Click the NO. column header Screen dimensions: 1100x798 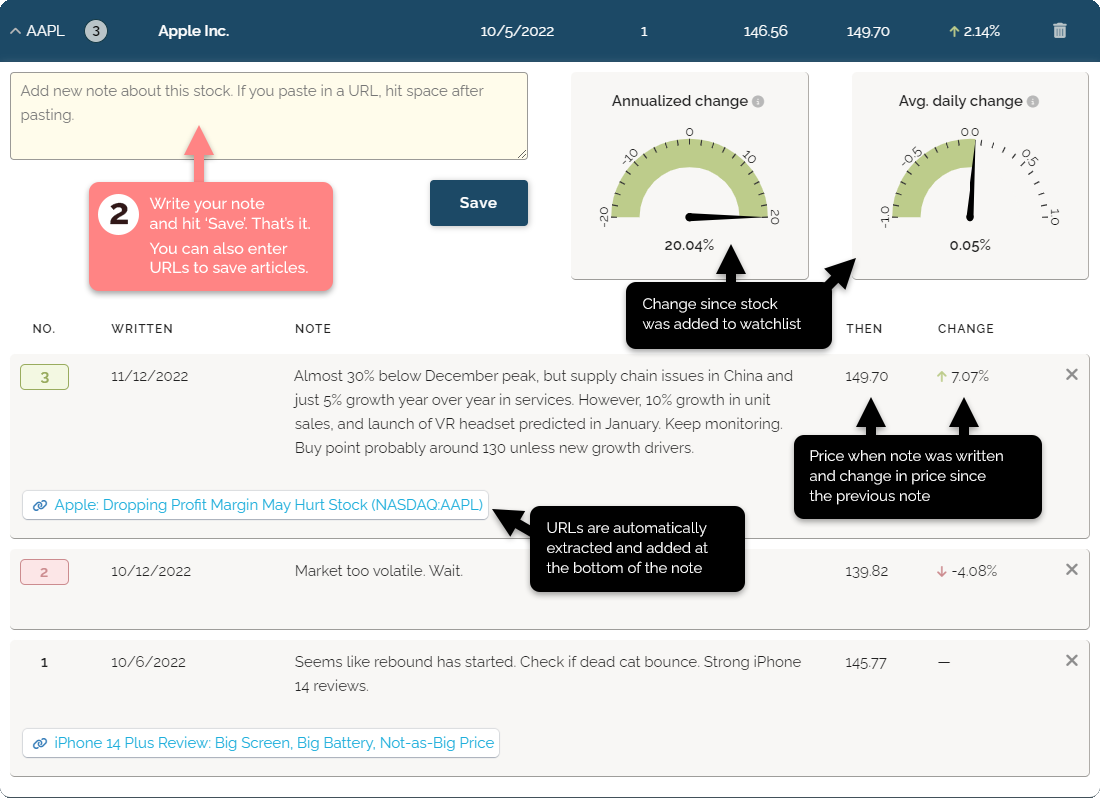(43, 329)
